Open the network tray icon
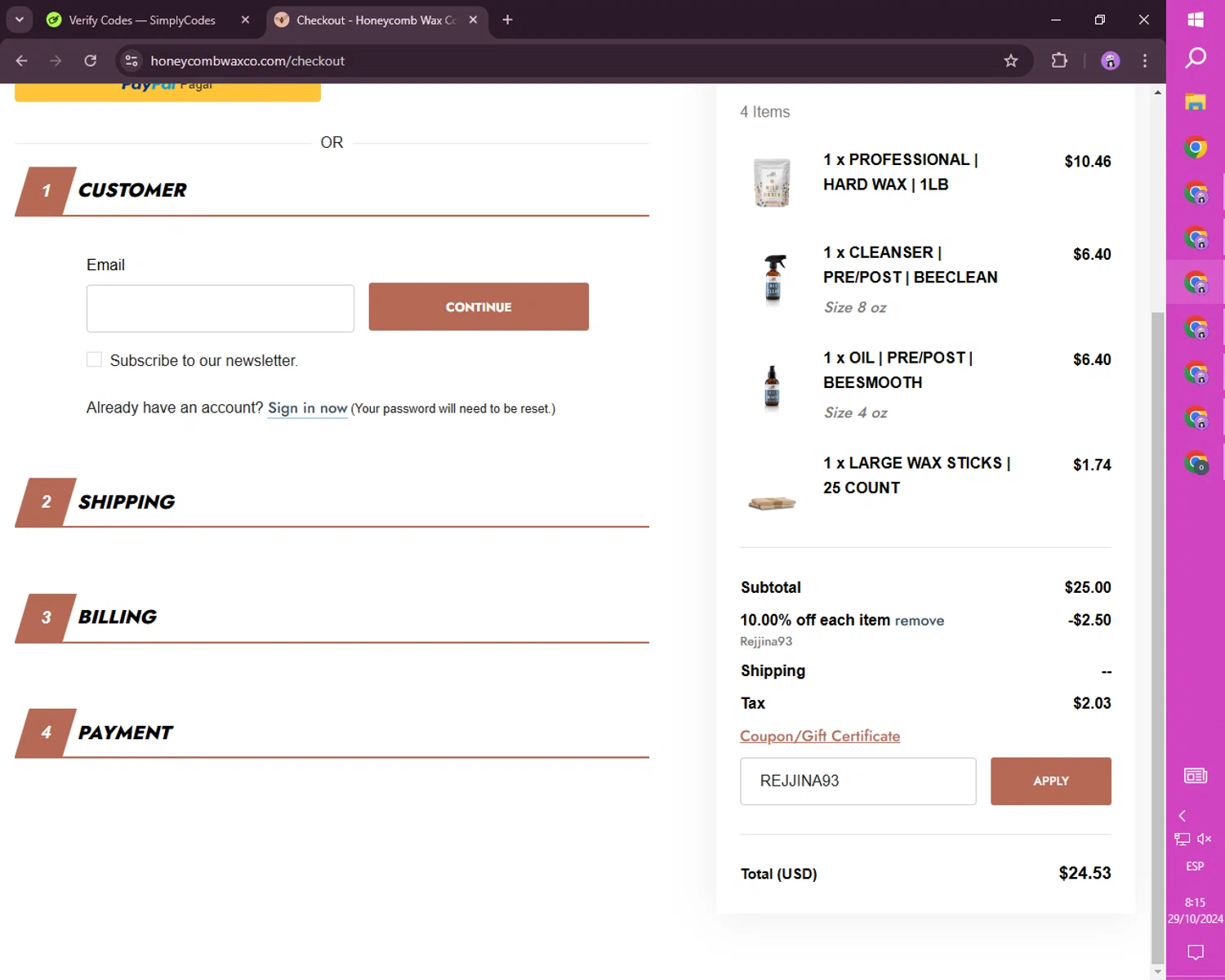Image resolution: width=1225 pixels, height=980 pixels. tap(1182, 839)
